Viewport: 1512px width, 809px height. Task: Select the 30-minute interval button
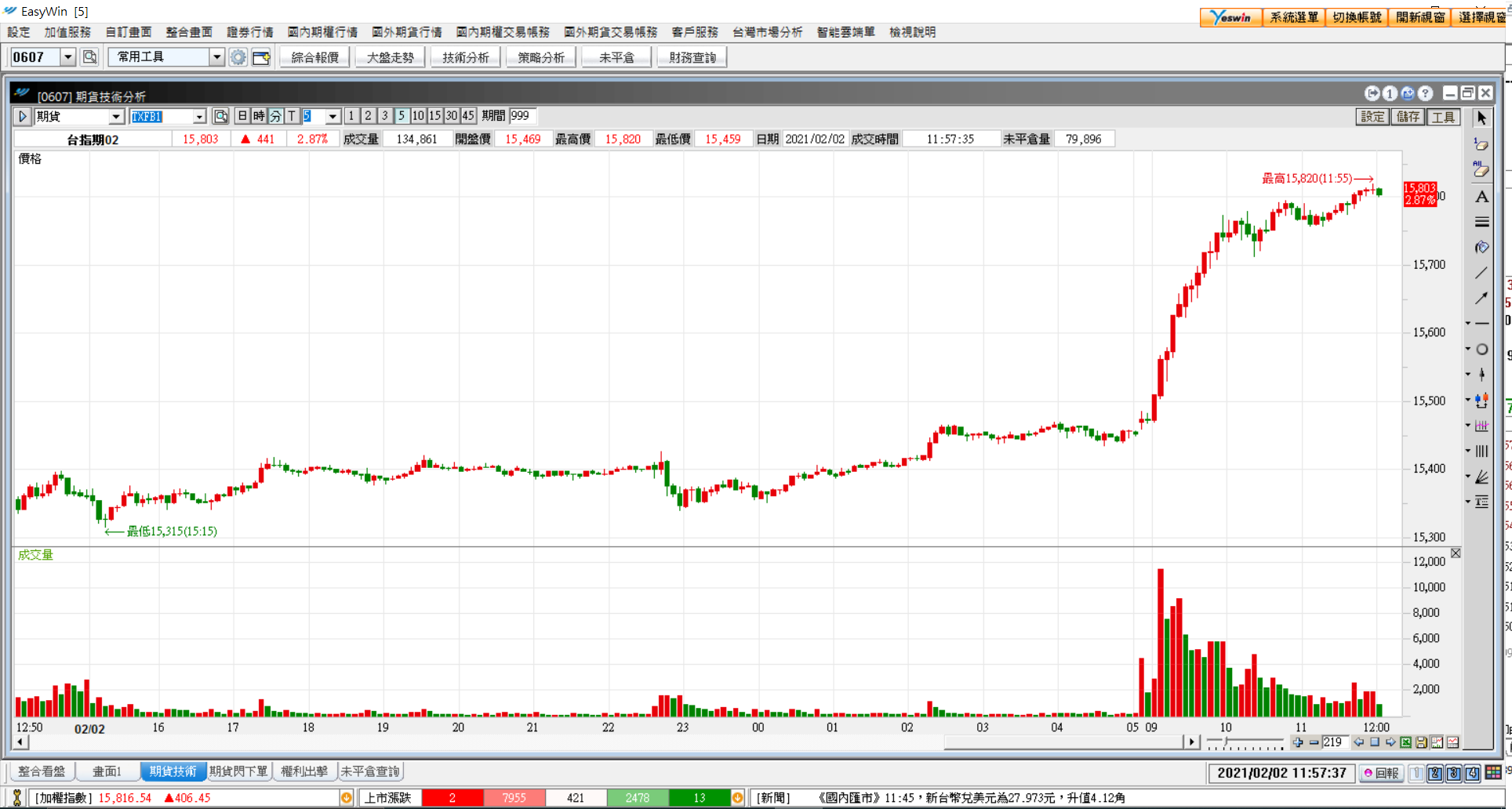tap(452, 116)
